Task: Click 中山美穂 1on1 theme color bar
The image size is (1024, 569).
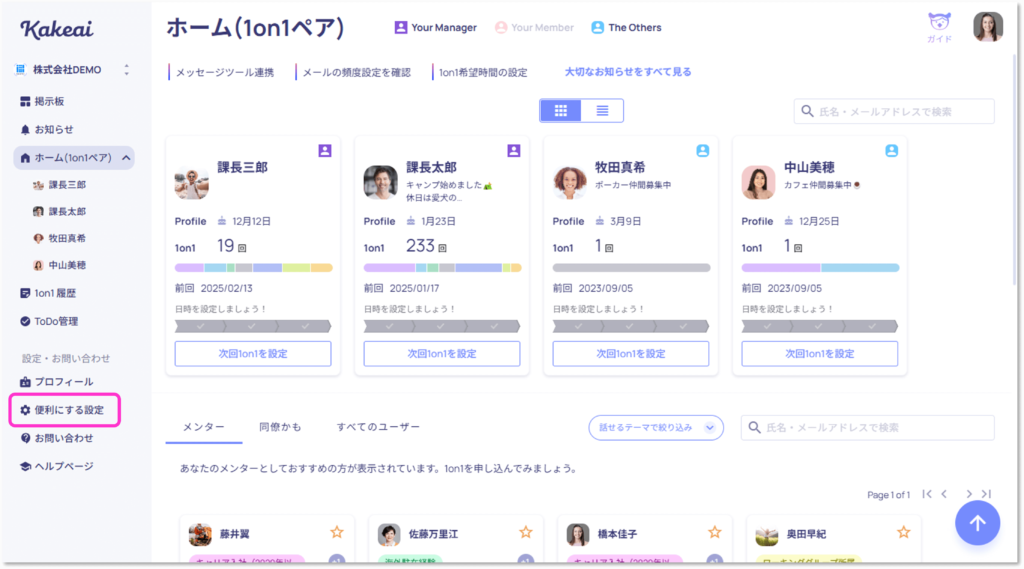Action: [820, 268]
